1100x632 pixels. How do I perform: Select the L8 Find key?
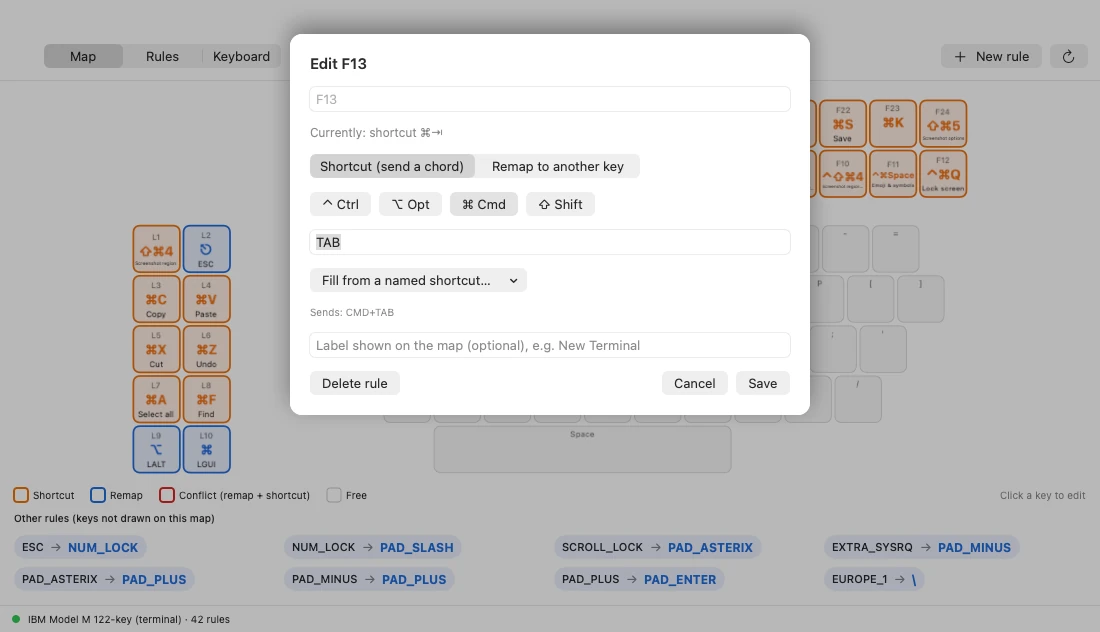pyautogui.click(x=206, y=399)
